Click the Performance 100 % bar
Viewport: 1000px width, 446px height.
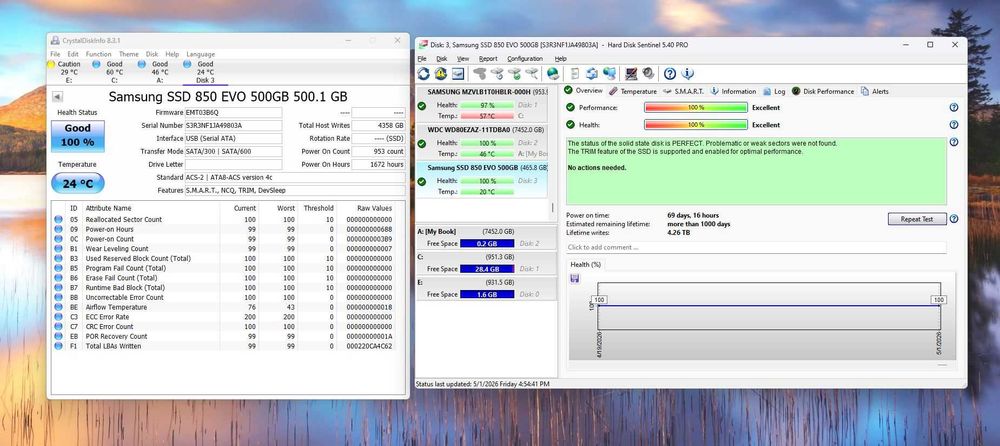(x=695, y=108)
